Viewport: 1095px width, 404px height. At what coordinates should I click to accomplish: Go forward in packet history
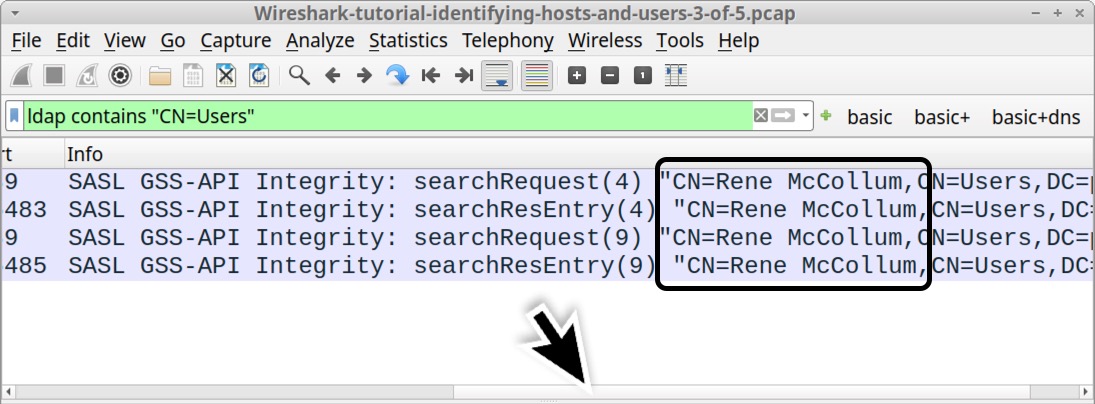point(365,75)
